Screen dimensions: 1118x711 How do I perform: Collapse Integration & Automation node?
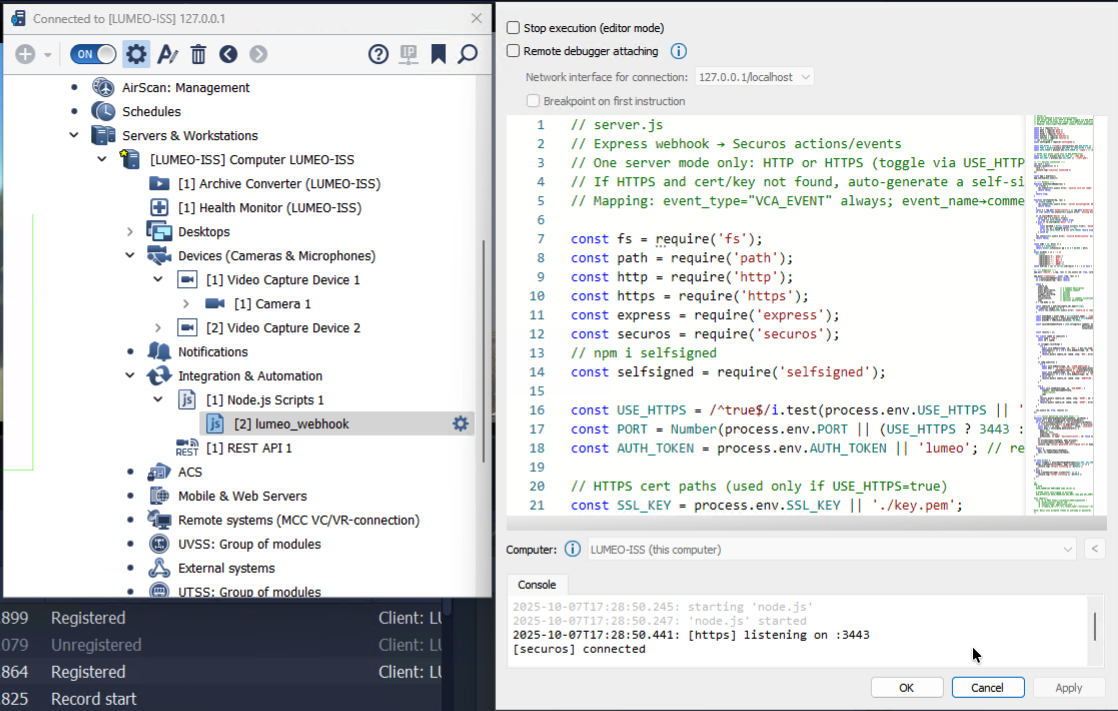click(130, 376)
